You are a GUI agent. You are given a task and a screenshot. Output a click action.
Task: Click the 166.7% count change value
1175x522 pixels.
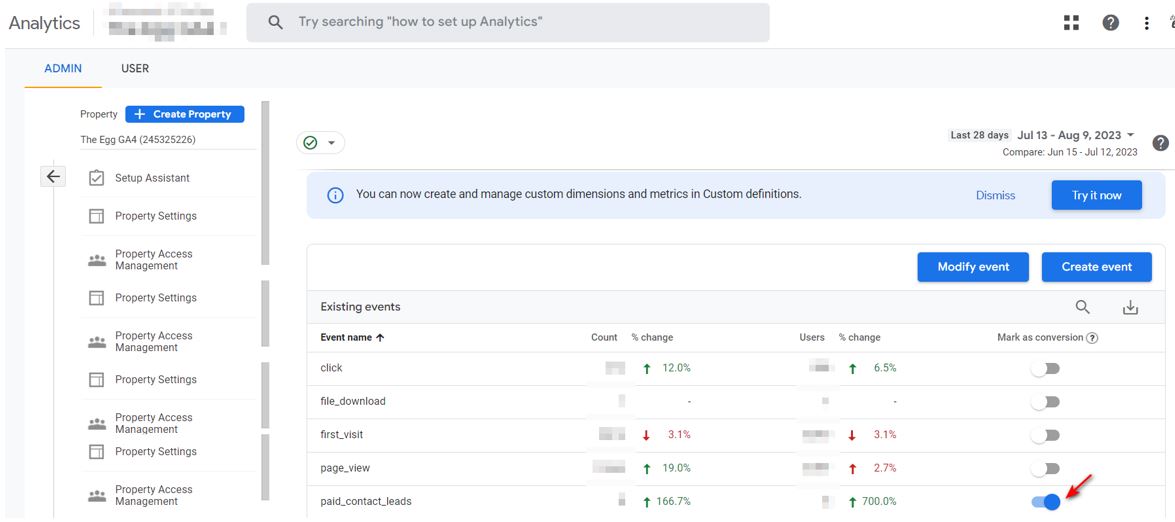tap(673, 501)
